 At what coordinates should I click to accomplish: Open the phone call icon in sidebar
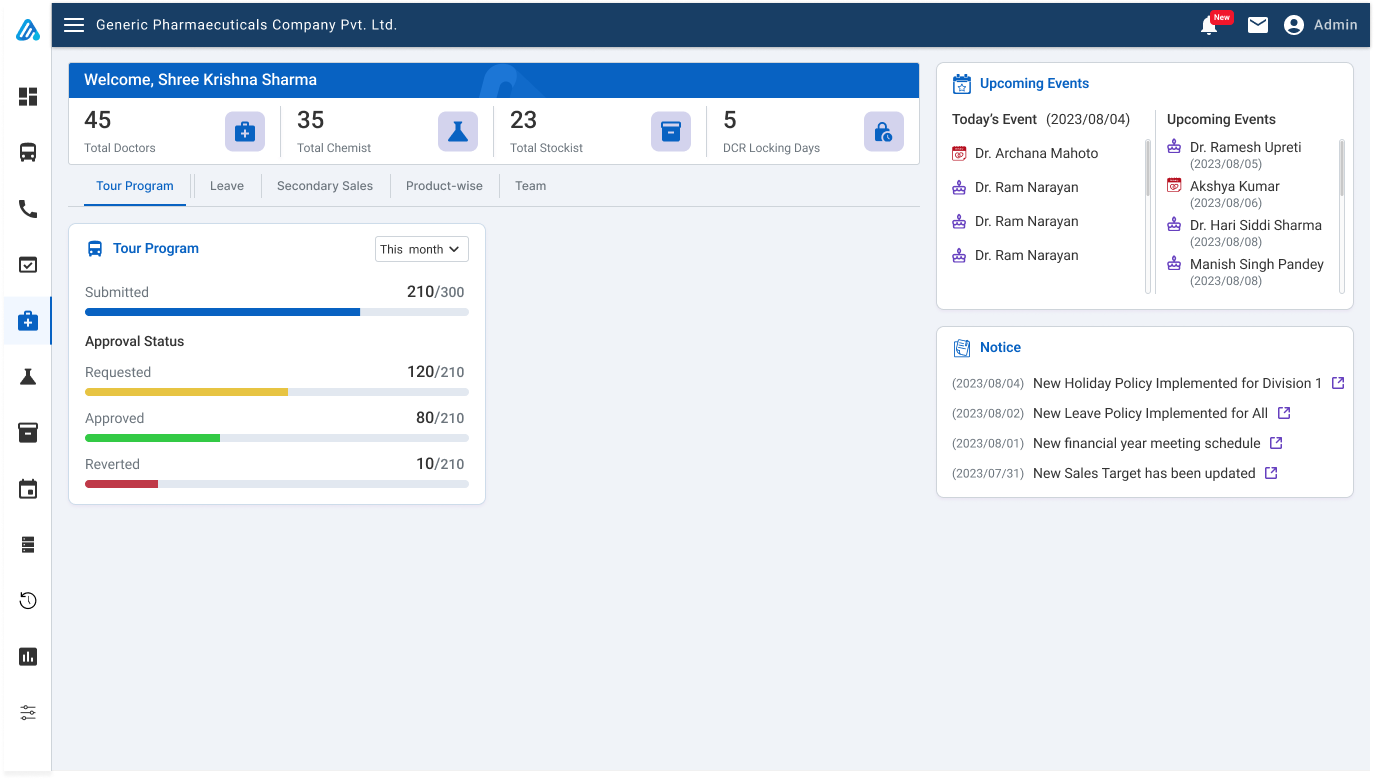pyautogui.click(x=28, y=209)
